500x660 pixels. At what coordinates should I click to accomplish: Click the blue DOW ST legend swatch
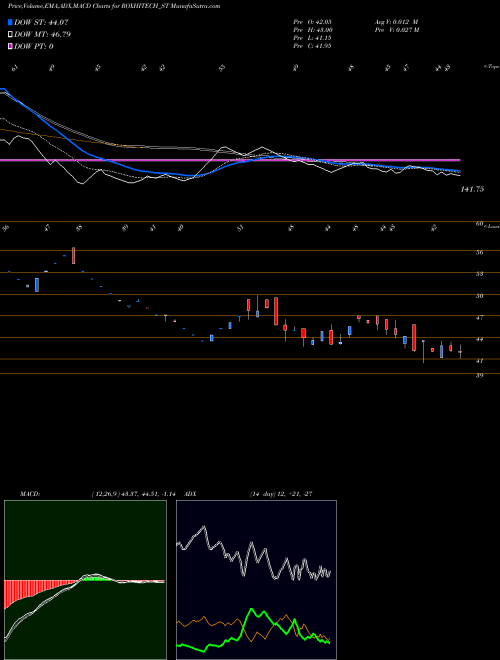[10, 22]
